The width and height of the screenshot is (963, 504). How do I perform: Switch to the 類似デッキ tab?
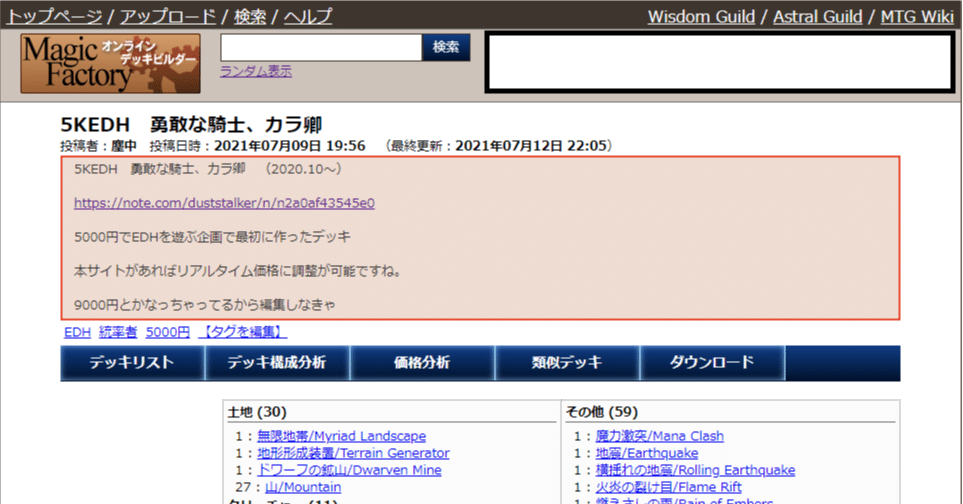tap(567, 363)
